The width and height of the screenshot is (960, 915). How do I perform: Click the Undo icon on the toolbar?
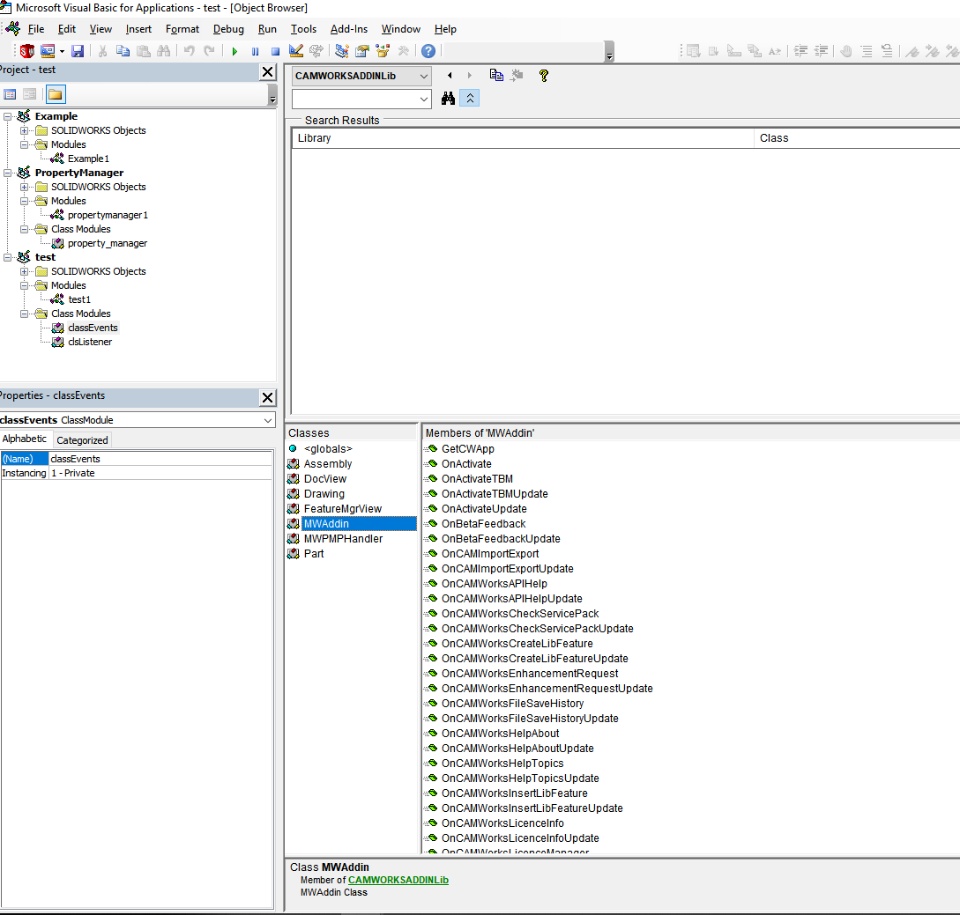[189, 51]
